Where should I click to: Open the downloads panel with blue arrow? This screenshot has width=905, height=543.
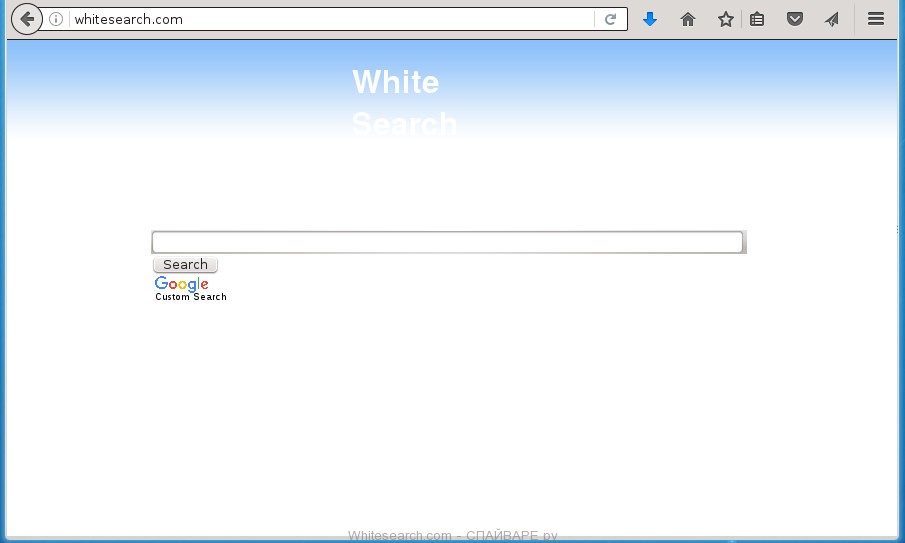[x=650, y=19]
